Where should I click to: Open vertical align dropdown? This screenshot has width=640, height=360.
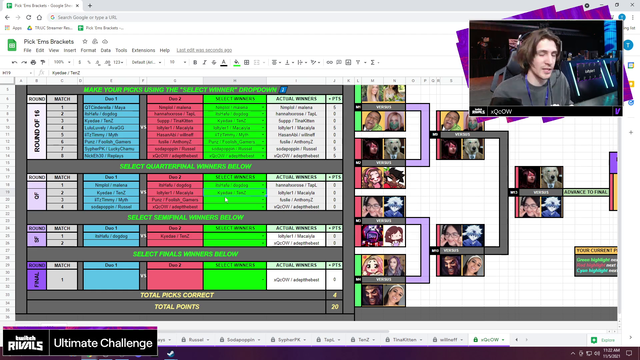289,62
